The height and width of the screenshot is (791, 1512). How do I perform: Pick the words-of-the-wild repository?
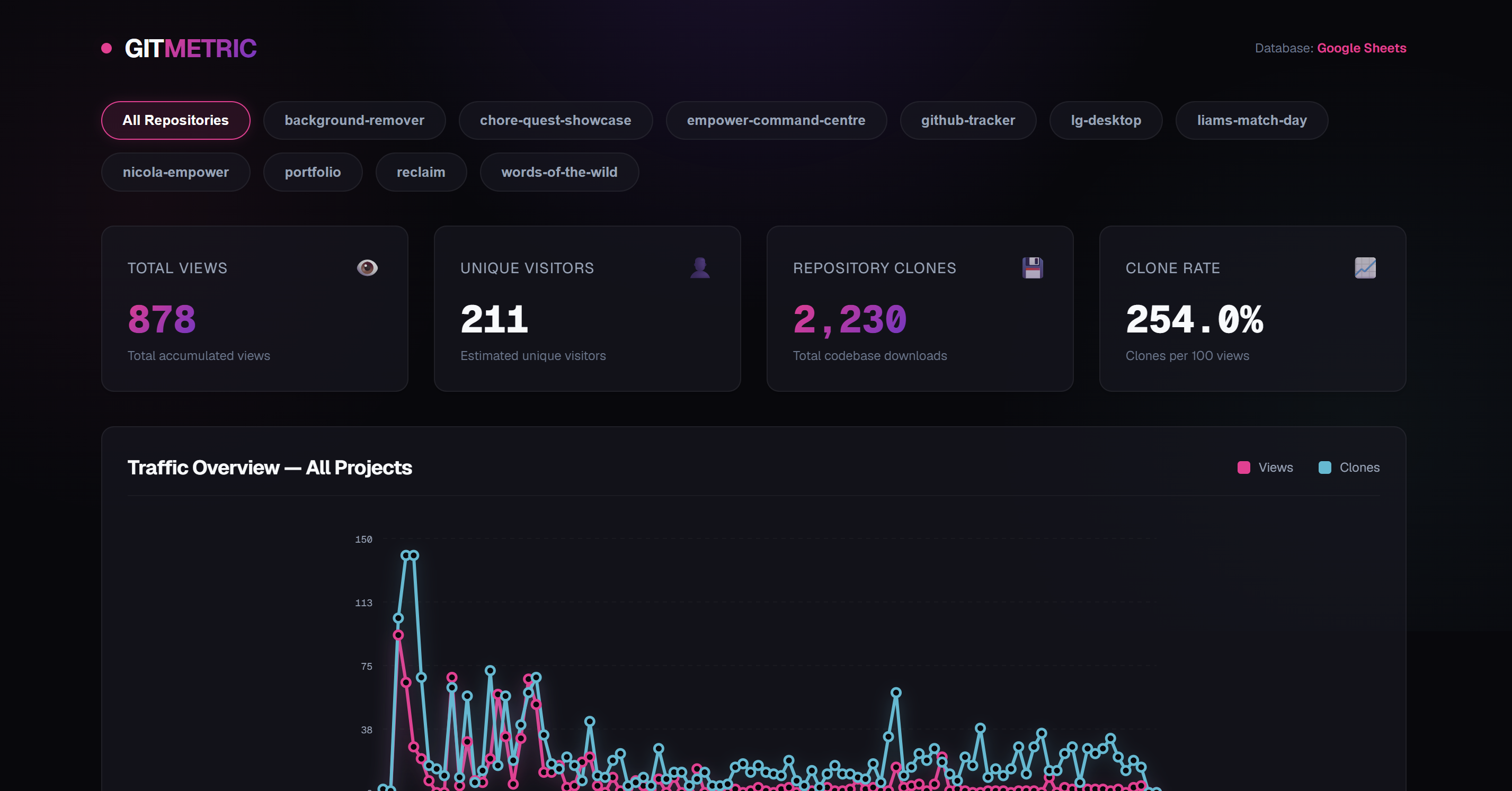(559, 172)
